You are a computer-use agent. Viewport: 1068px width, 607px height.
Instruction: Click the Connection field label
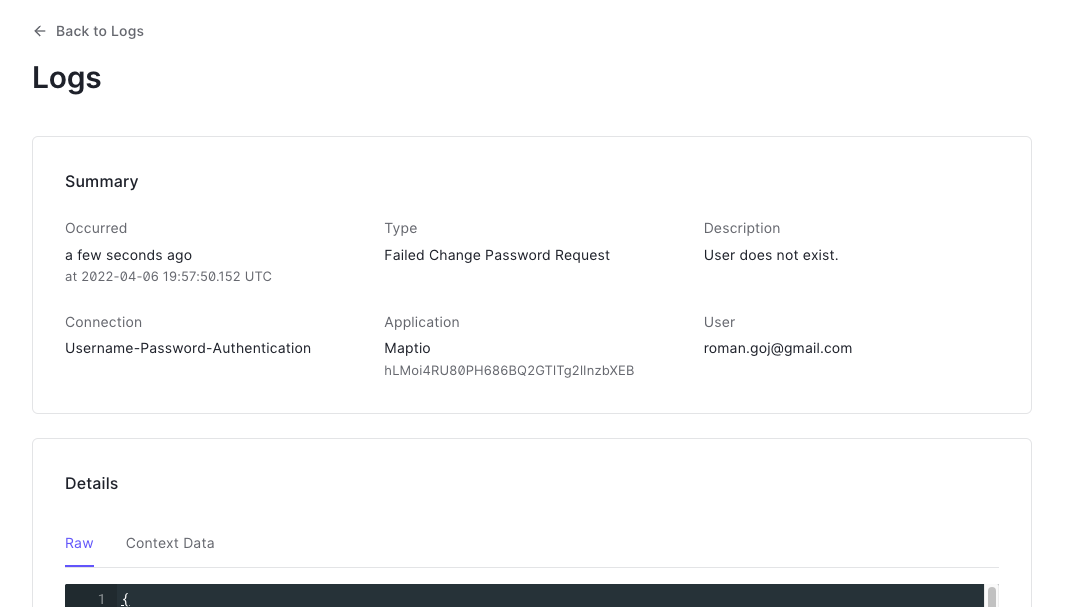104,322
